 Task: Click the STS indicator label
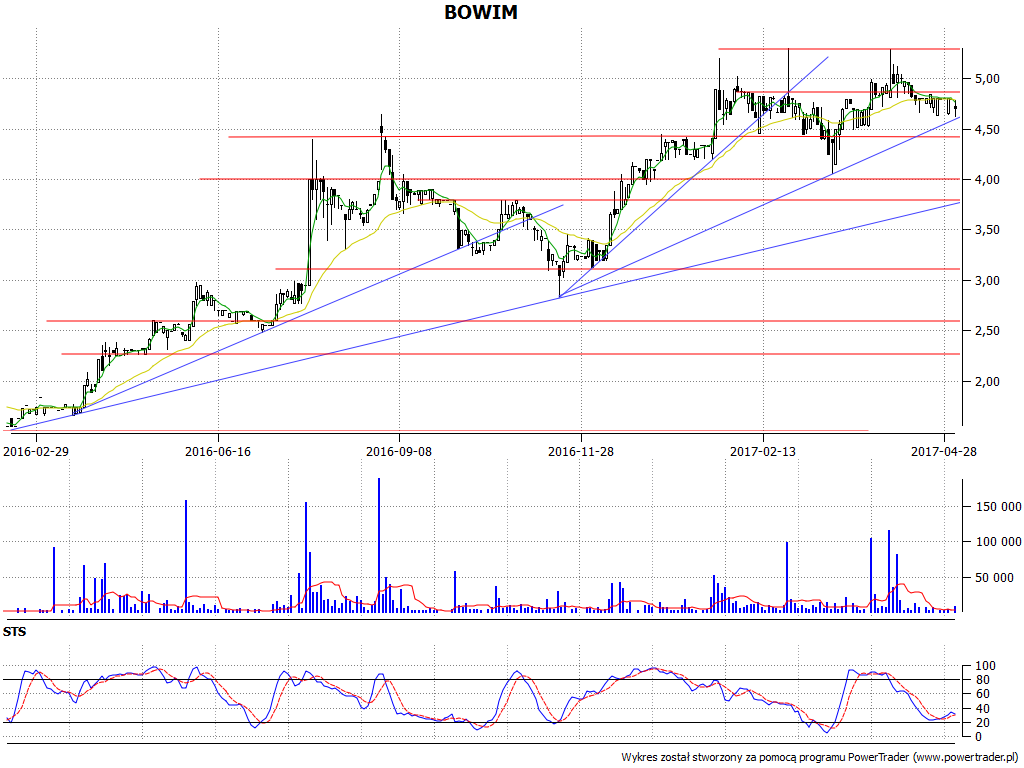[14, 632]
